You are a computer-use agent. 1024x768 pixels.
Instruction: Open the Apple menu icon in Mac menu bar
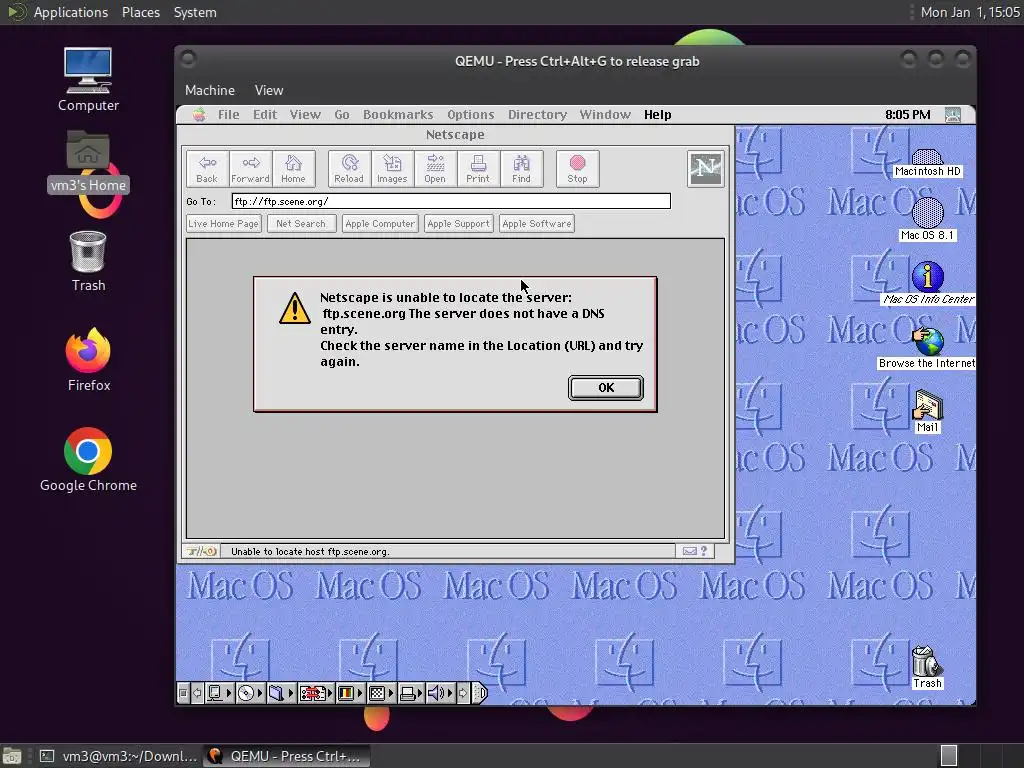(199, 115)
